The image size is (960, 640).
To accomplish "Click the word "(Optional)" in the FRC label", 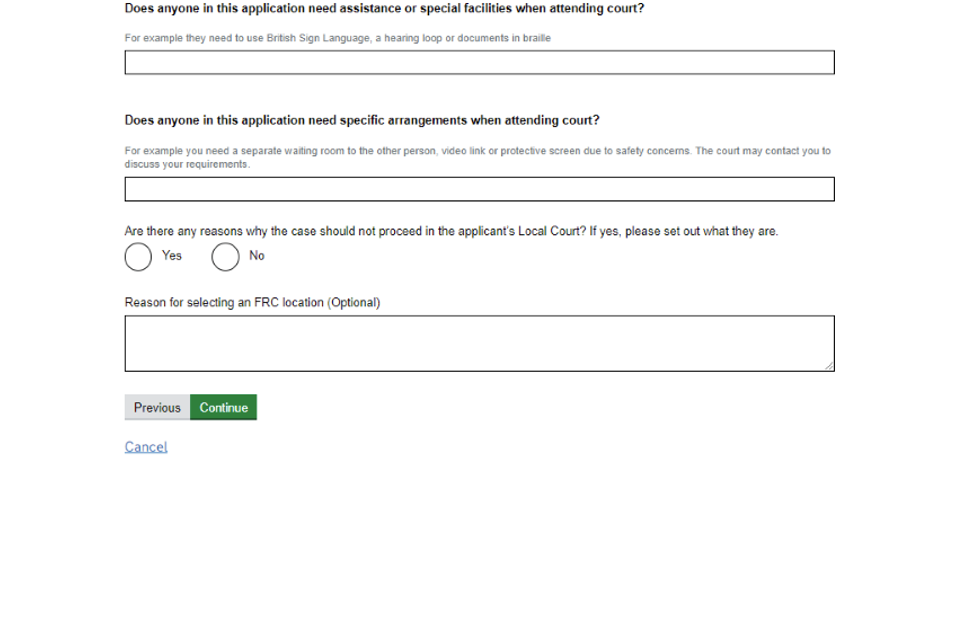I will point(354,302).
